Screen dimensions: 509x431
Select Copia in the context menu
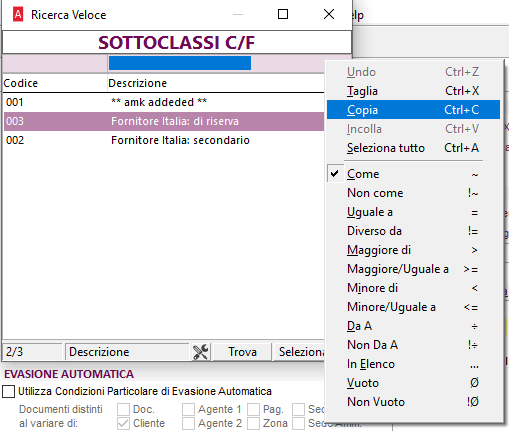pos(413,110)
